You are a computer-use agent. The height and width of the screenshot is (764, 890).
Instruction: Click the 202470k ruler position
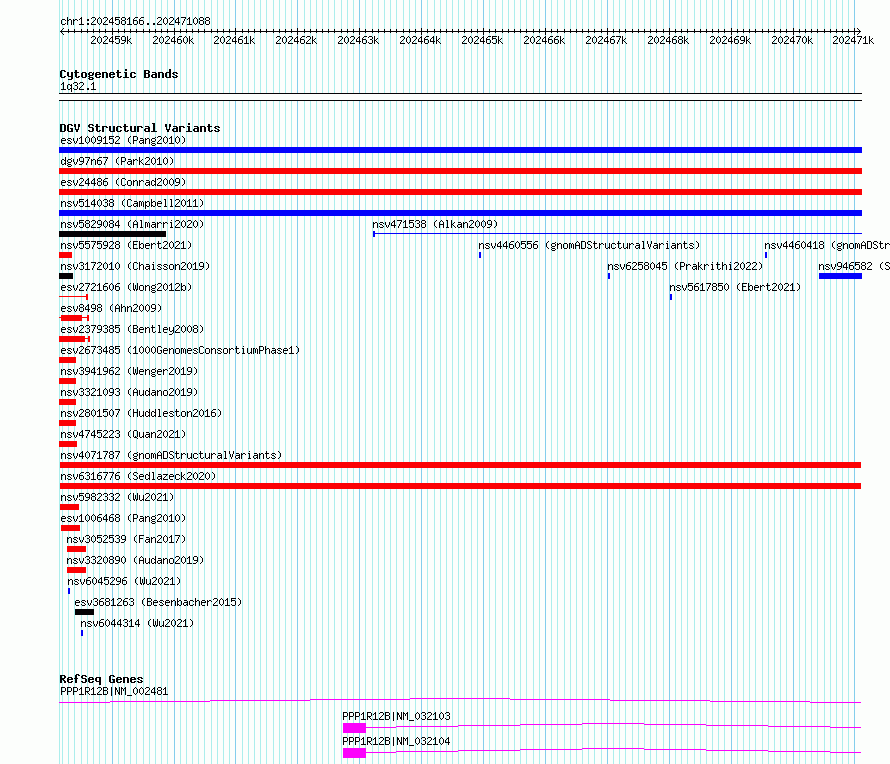point(792,40)
